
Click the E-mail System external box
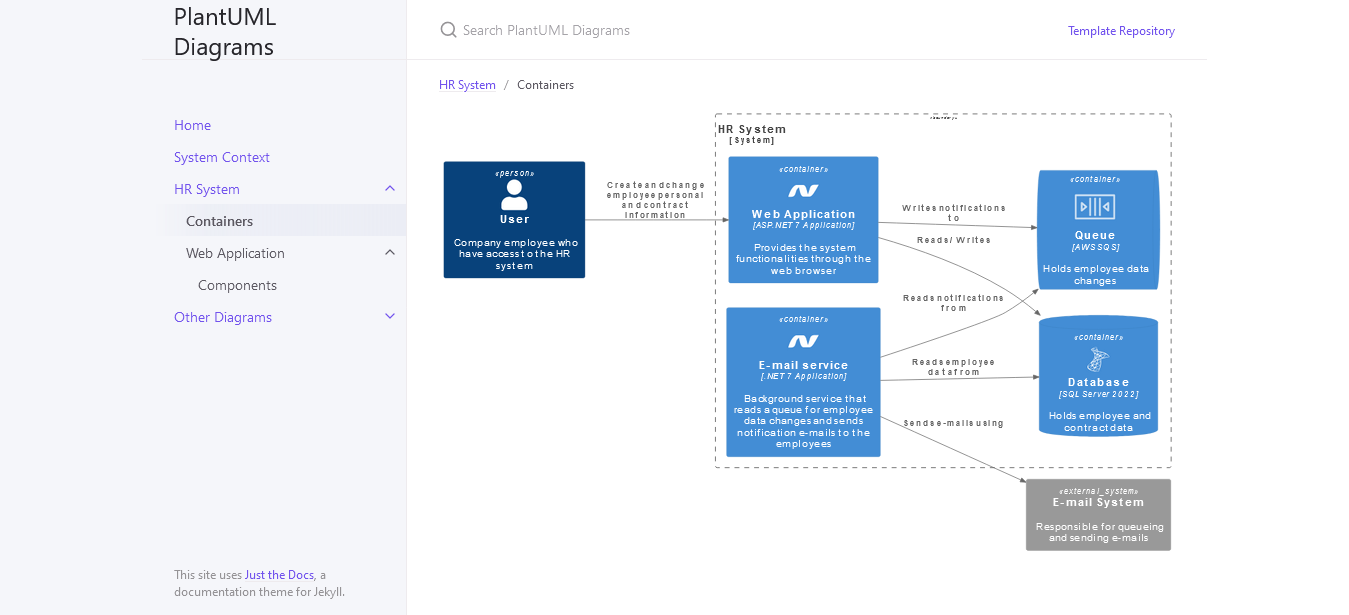(x=1098, y=515)
